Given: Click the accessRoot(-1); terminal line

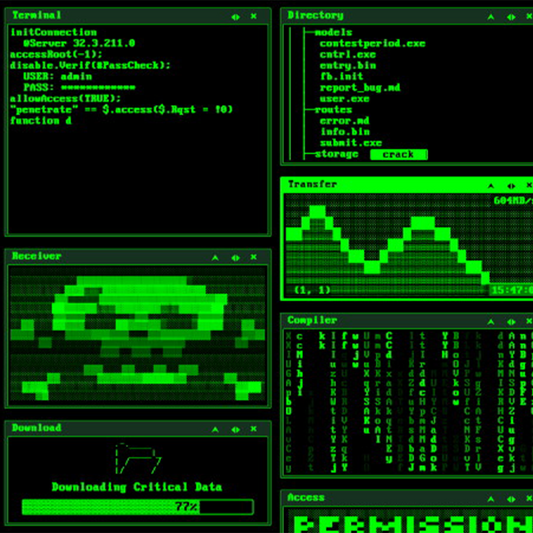Looking at the screenshot, I should pos(56,54).
